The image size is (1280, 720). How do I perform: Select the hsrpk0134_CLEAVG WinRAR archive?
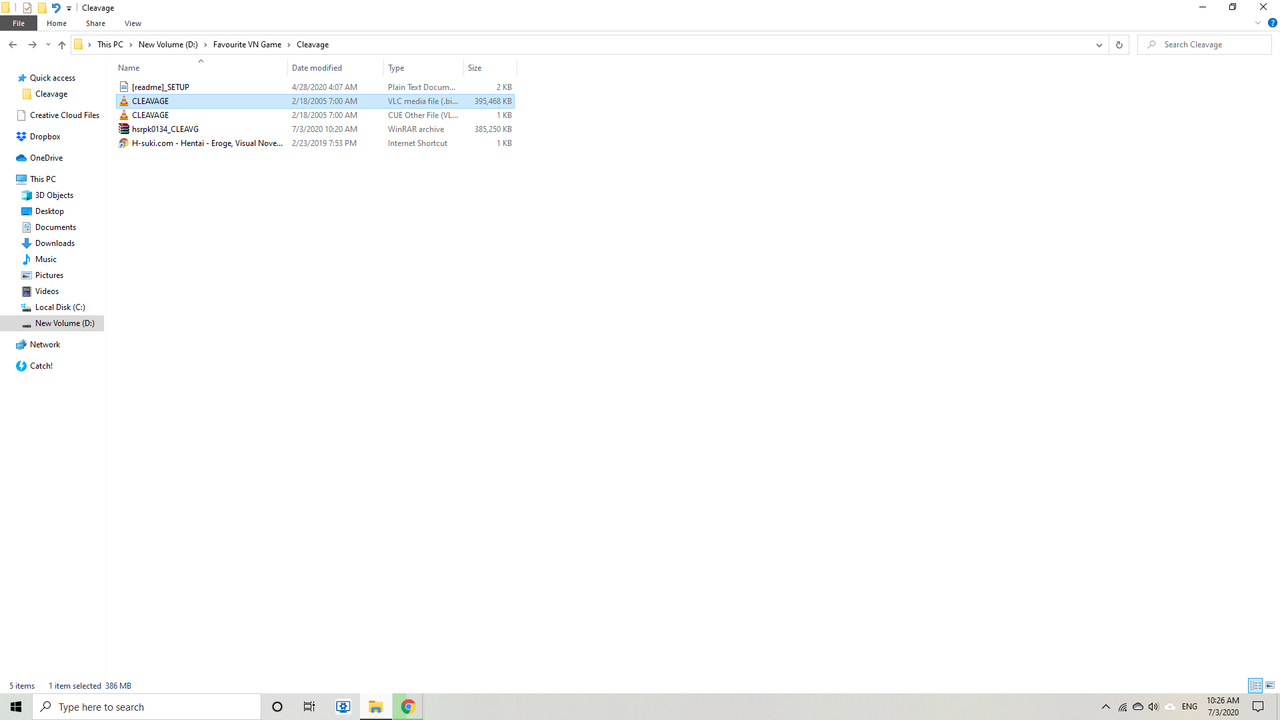tap(165, 129)
